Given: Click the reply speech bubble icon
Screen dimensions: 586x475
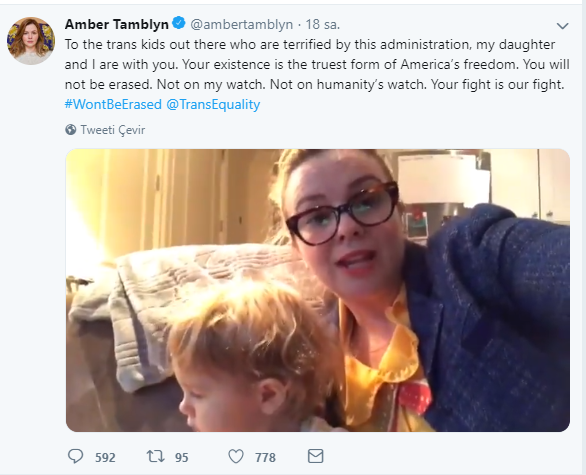Looking at the screenshot, I should 75,456.
